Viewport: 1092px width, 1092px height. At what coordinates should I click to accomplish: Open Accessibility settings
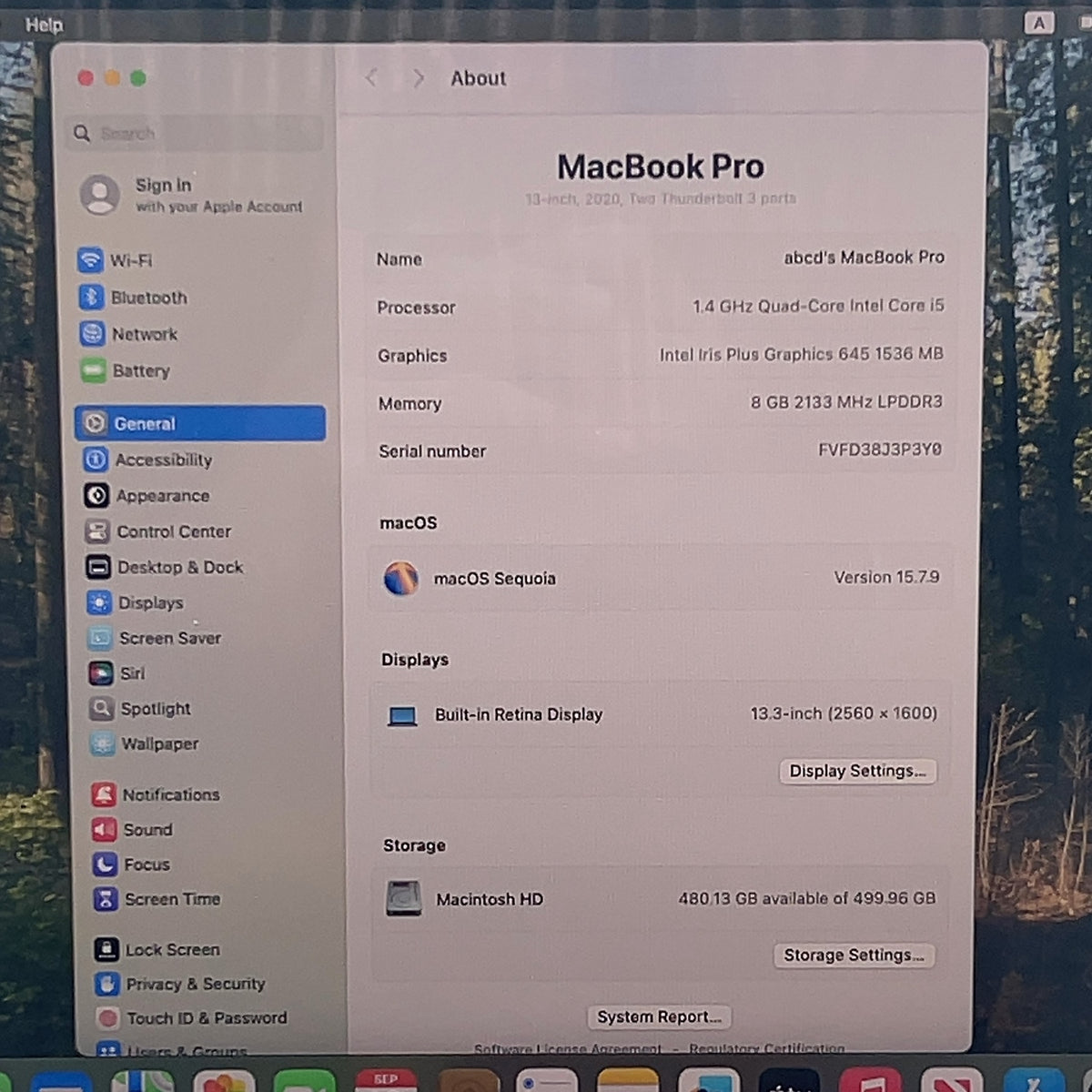(148, 460)
